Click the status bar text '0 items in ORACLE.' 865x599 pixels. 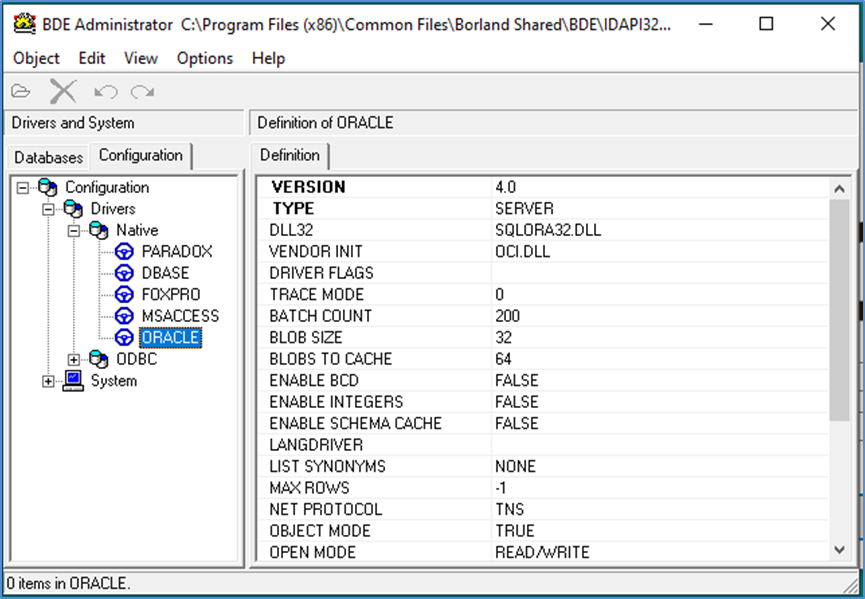68,584
